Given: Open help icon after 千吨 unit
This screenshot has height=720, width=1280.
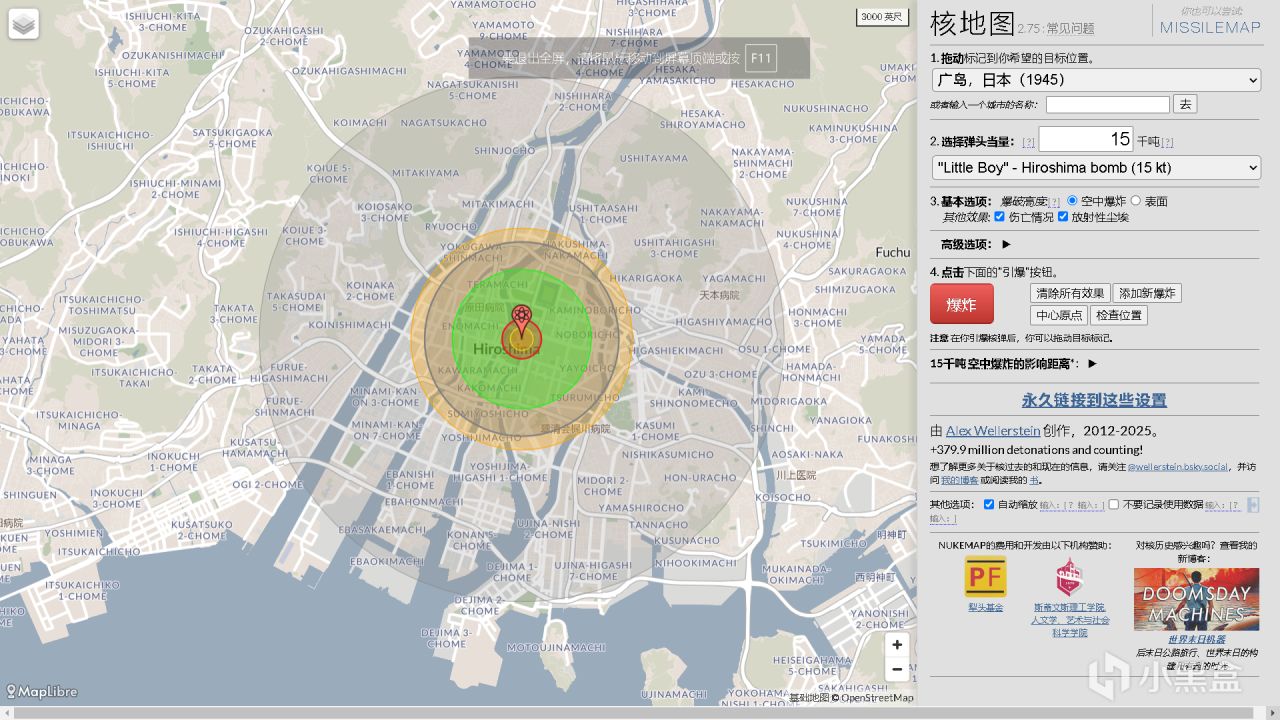Looking at the screenshot, I should click(1167, 143).
